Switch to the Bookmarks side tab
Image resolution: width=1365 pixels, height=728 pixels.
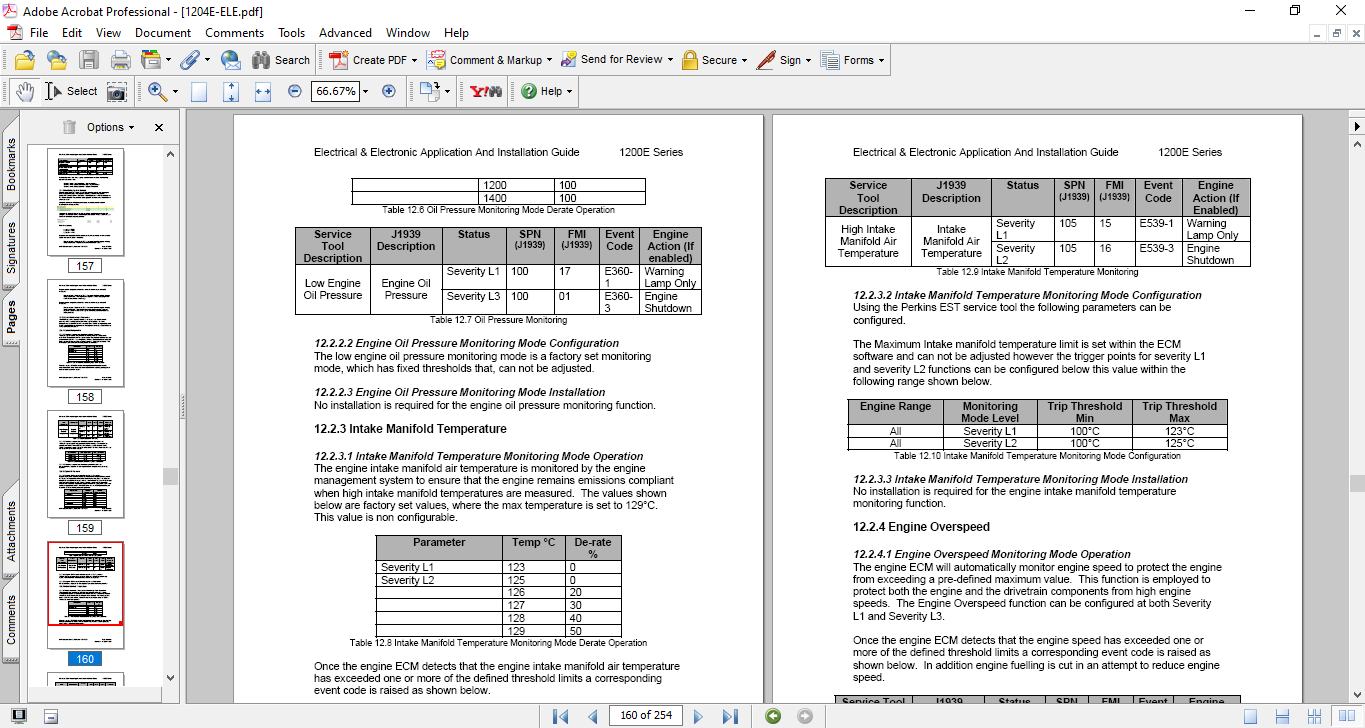click(11, 165)
